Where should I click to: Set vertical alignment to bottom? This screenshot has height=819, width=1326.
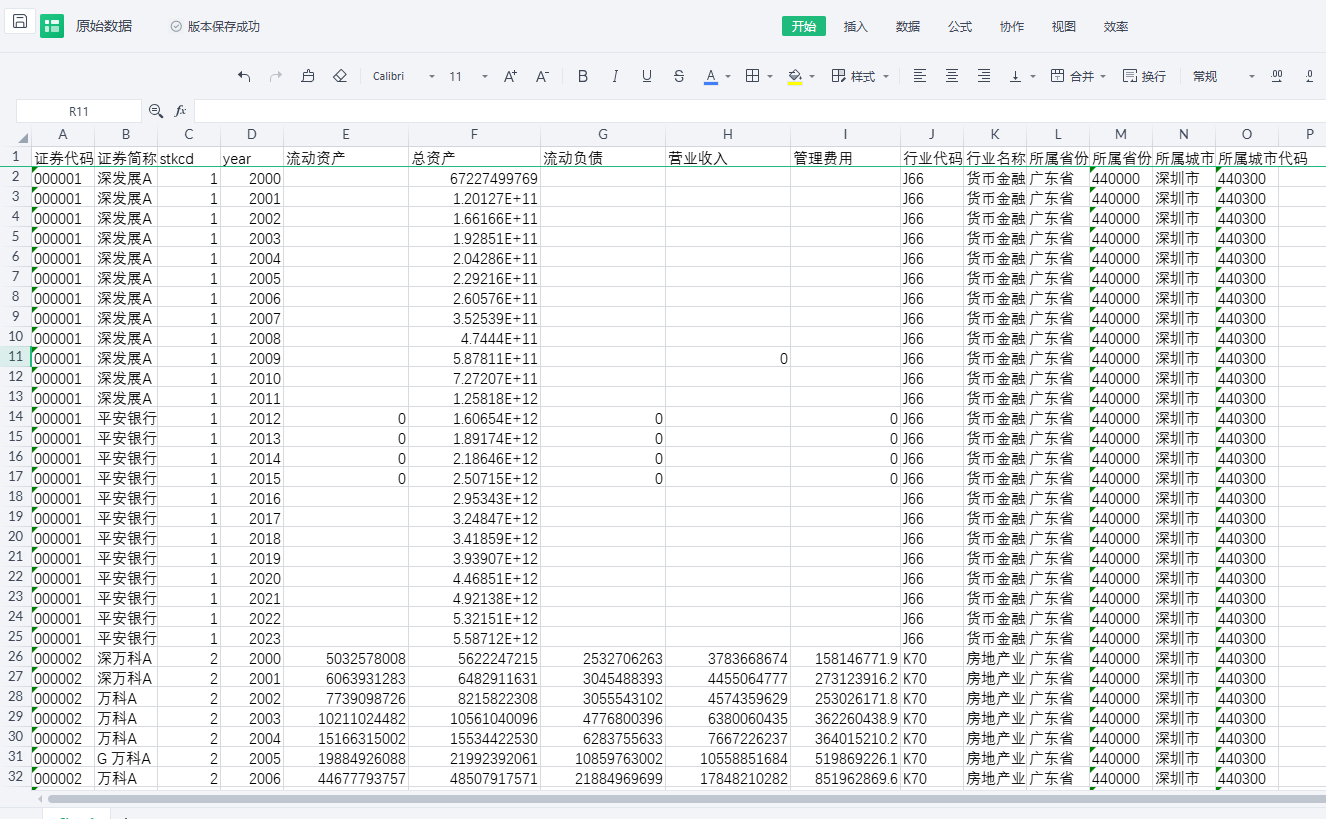click(1016, 76)
